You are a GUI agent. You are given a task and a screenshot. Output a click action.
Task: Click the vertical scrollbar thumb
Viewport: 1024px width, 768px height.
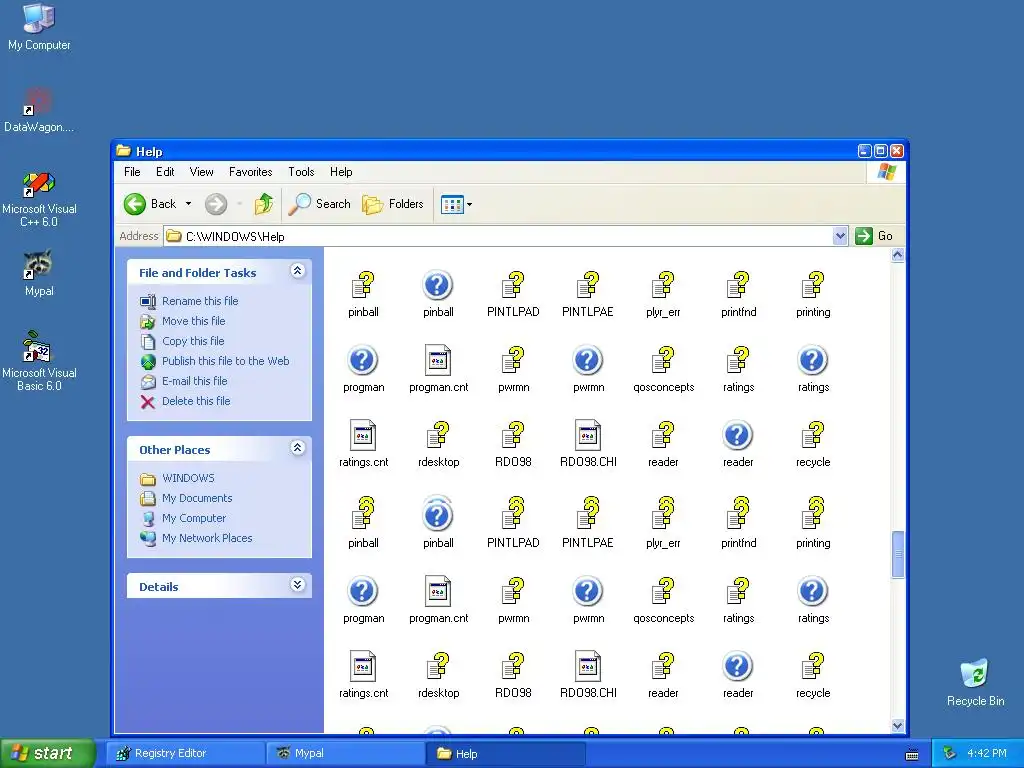[898, 554]
